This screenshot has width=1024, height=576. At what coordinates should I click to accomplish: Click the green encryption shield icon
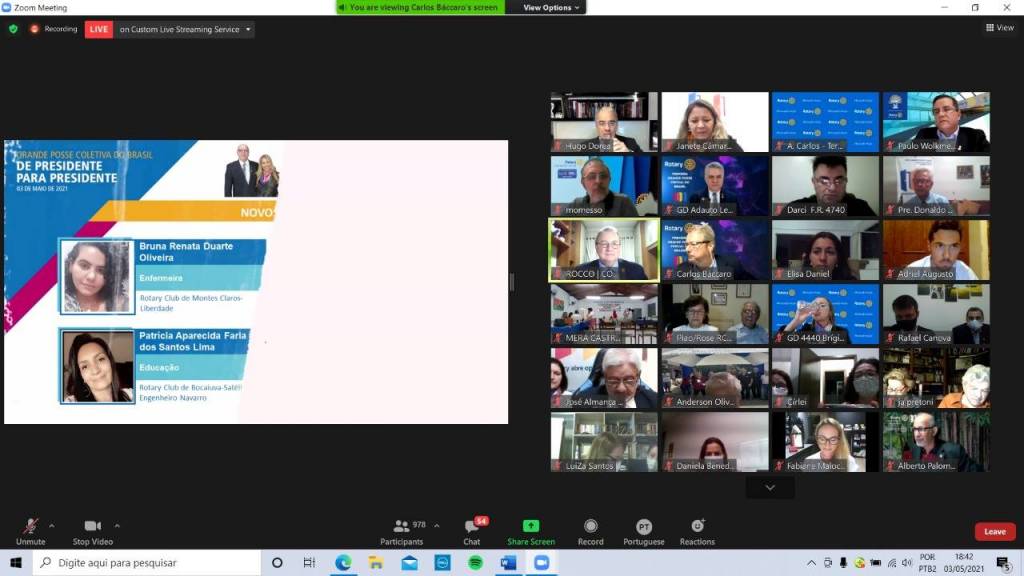click(13, 29)
